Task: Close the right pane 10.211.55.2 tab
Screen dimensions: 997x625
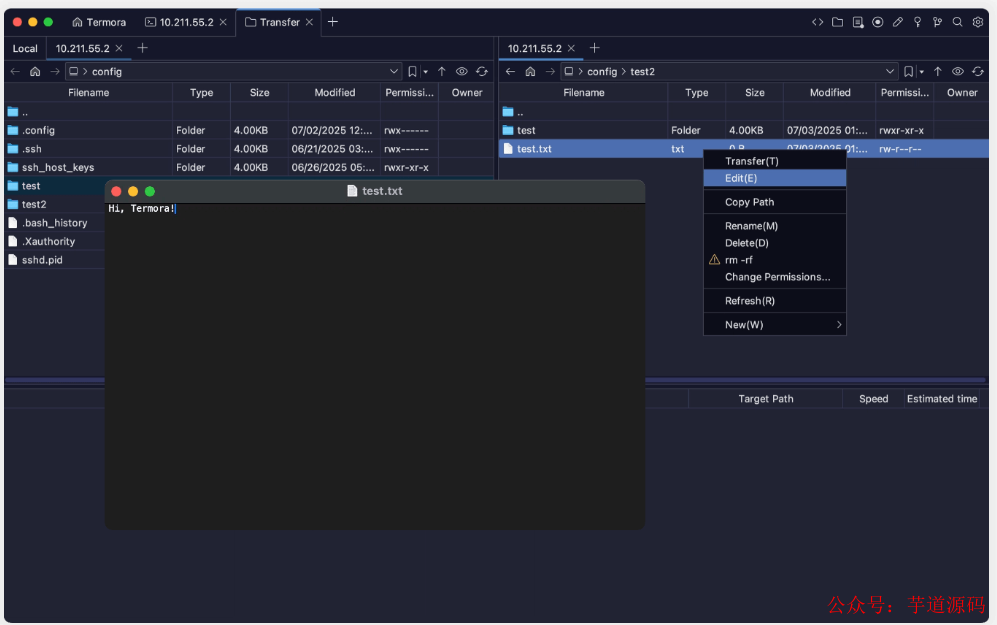Action: pos(571,48)
